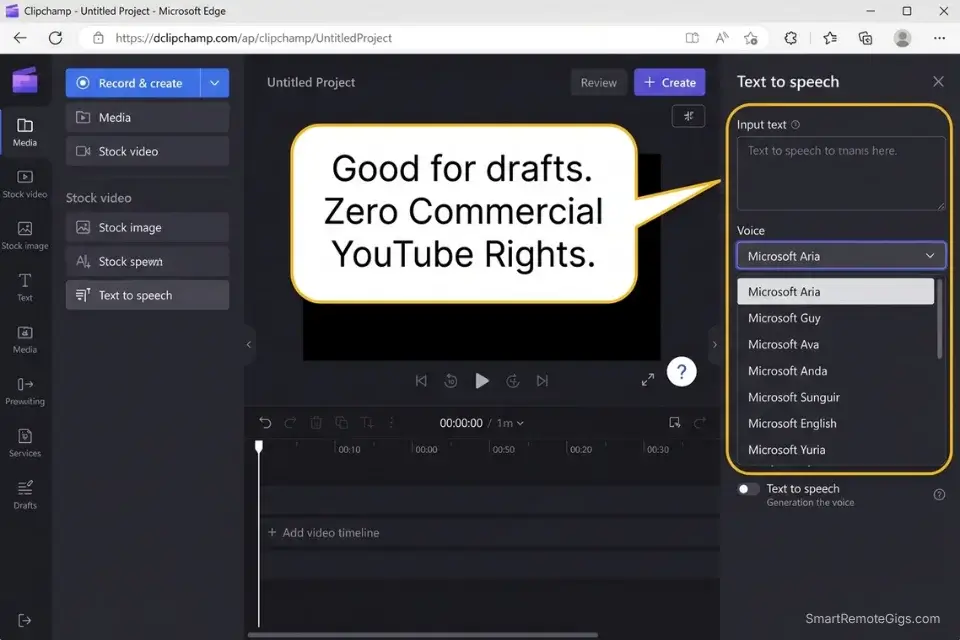This screenshot has height=640, width=960.
Task: Open the Prewriting sidebar tab
Action: 25,391
